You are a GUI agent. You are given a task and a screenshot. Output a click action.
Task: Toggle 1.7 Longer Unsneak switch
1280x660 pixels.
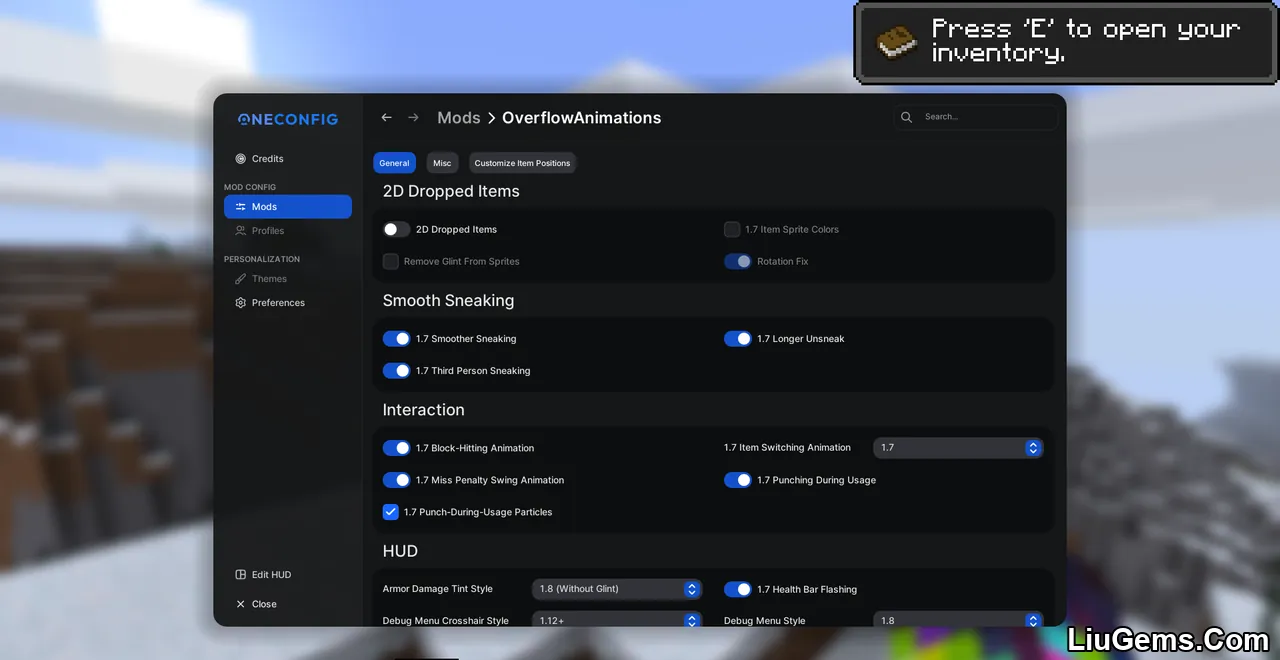[x=737, y=339]
